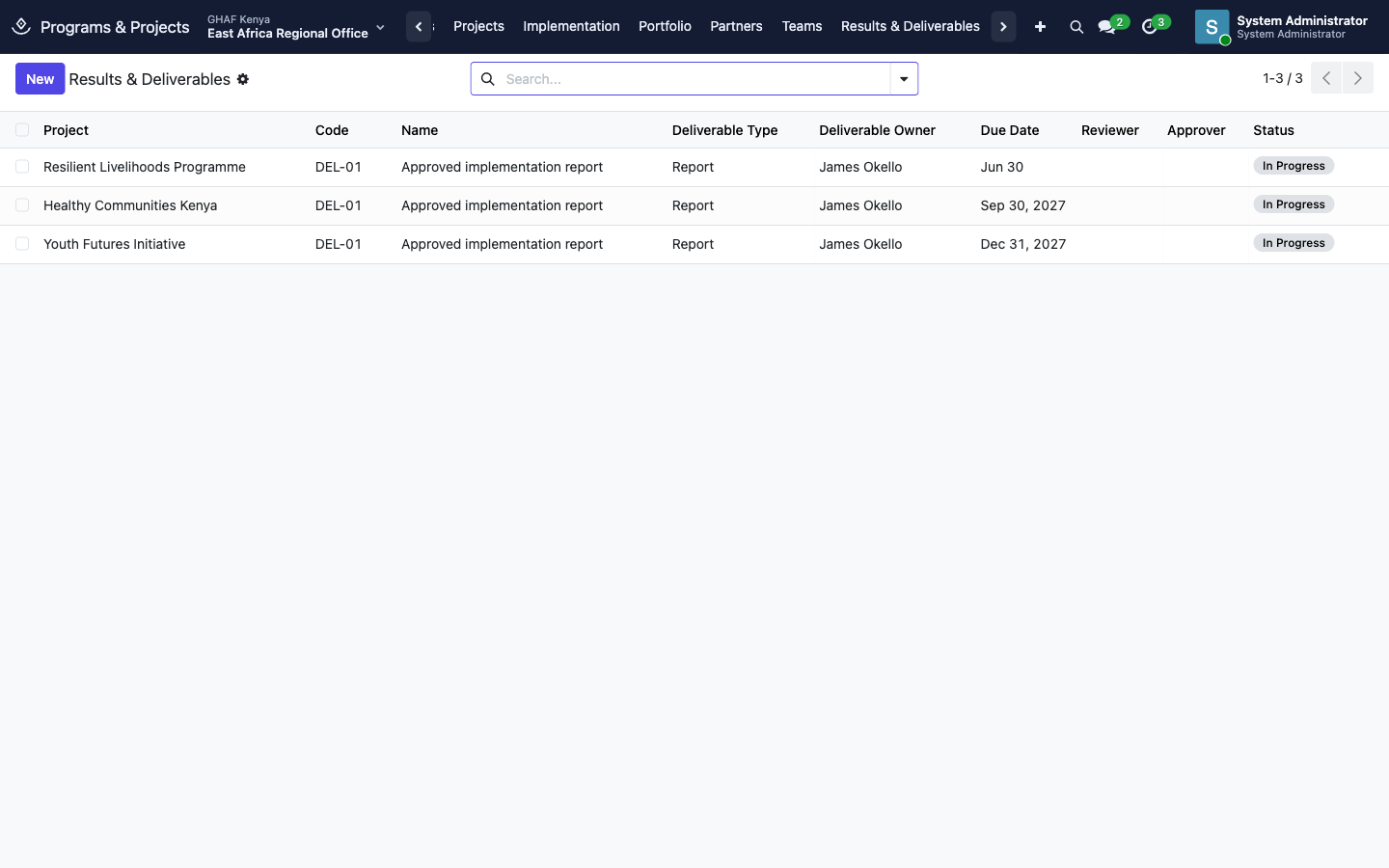This screenshot has width=1389, height=868.
Task: Click the Sep 30, 2027 due date cell
Action: click(1023, 205)
